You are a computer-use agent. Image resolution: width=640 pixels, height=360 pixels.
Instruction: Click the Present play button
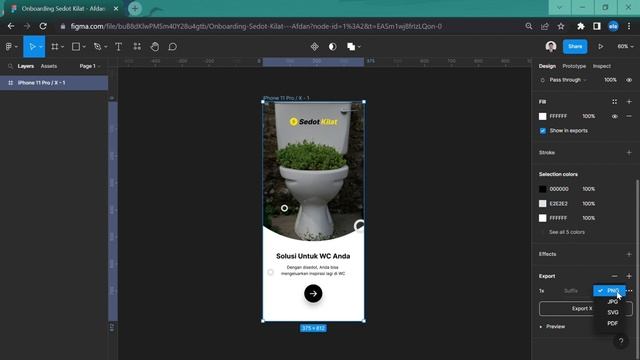tap(600, 47)
